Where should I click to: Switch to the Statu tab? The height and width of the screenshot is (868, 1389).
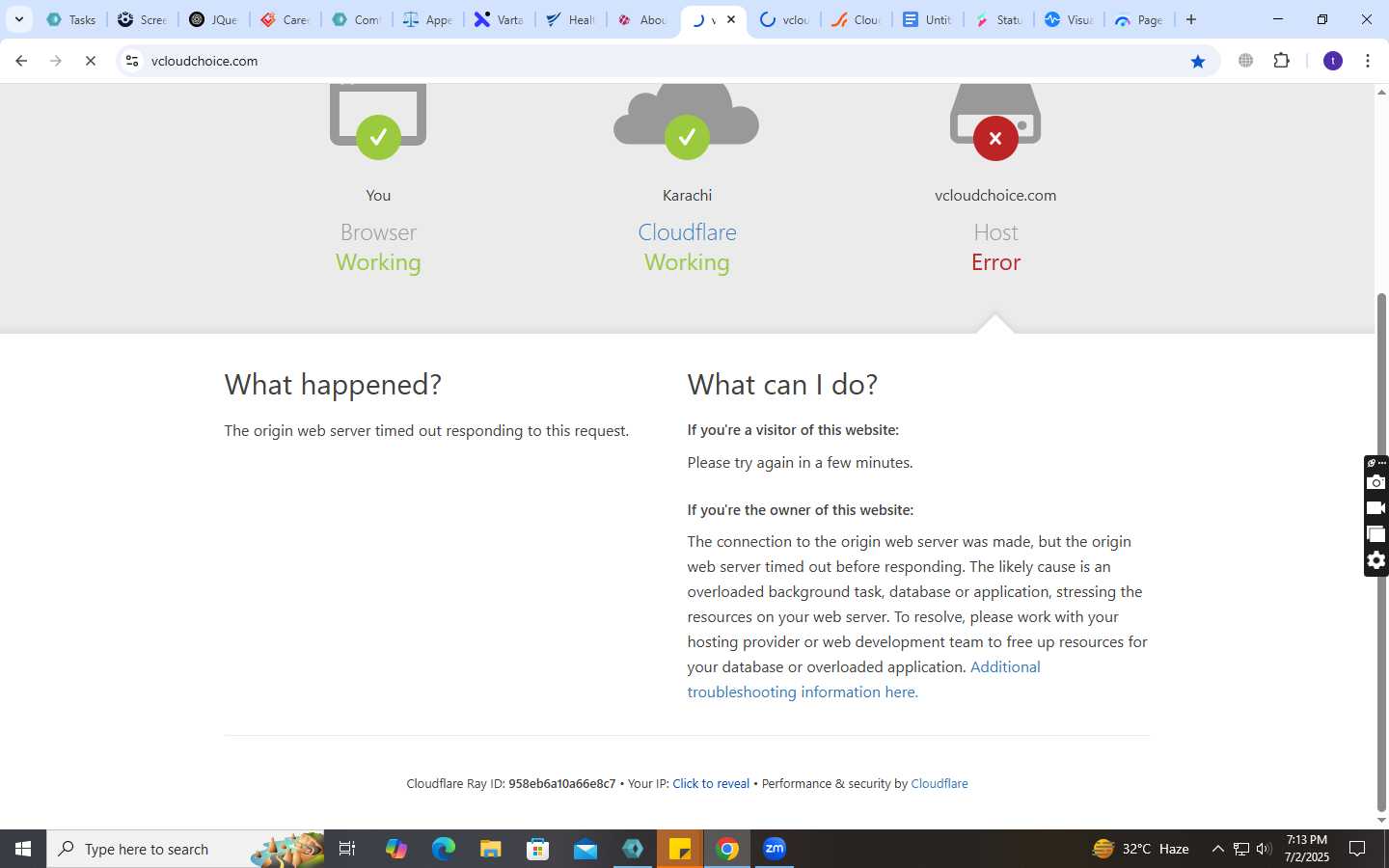click(998, 19)
